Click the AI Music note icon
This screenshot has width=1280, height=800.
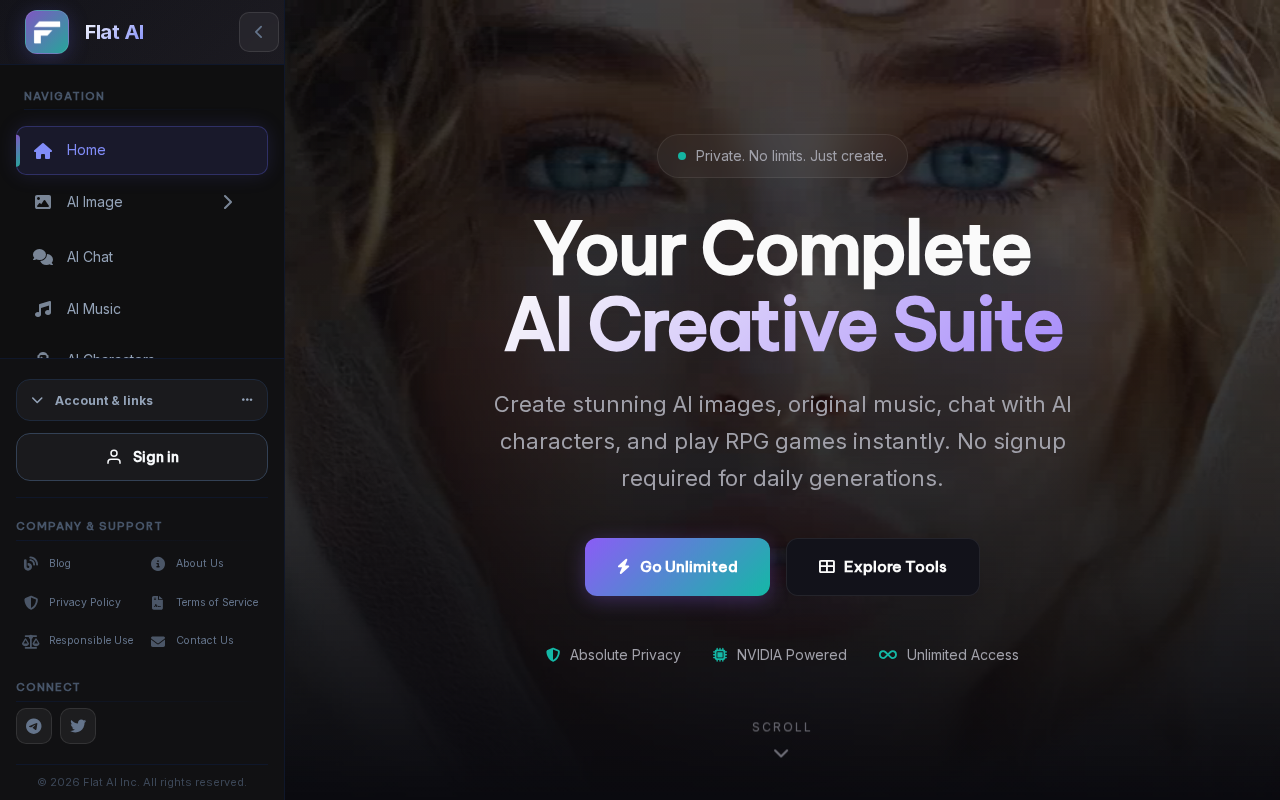coord(43,309)
